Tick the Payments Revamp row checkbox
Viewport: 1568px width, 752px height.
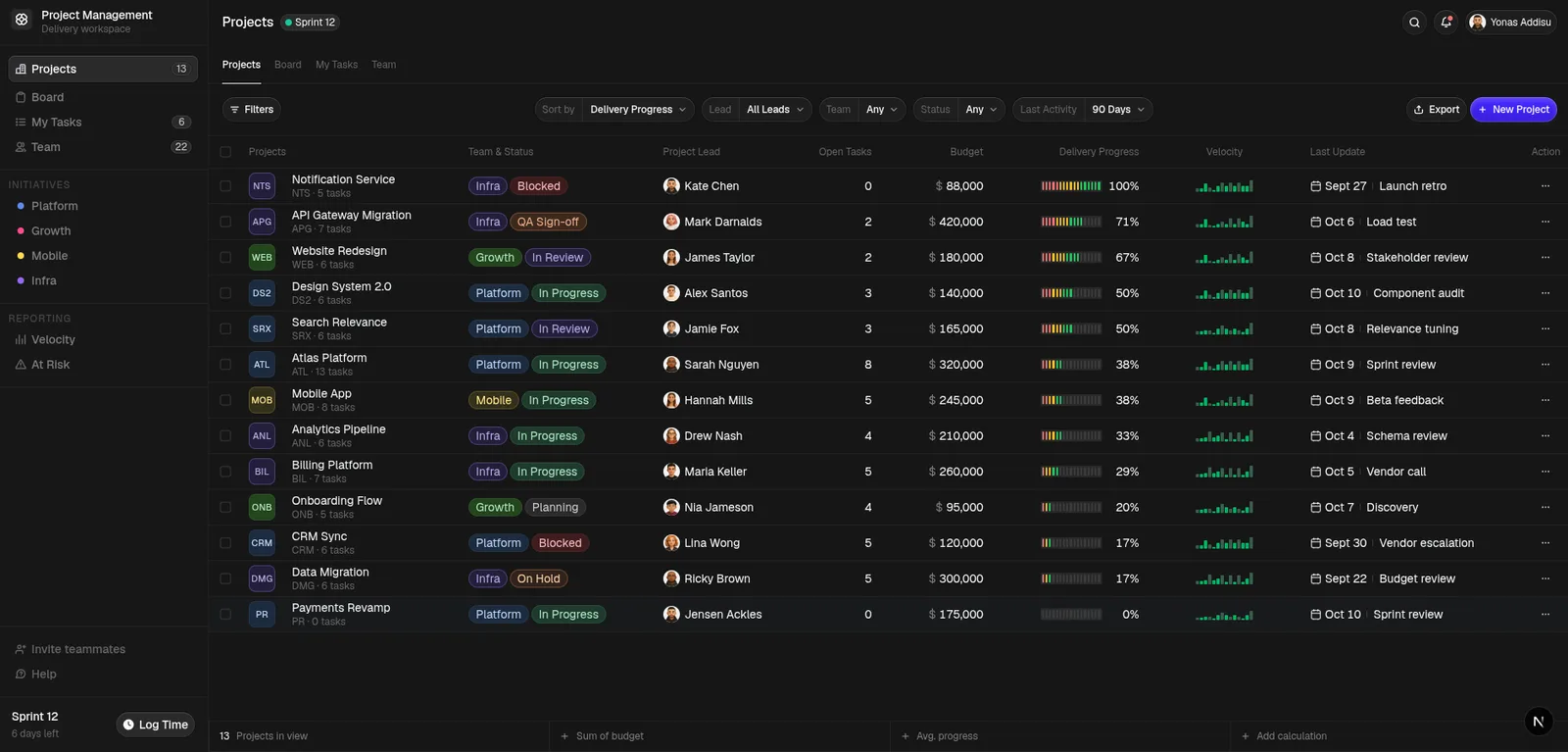[x=225, y=615]
